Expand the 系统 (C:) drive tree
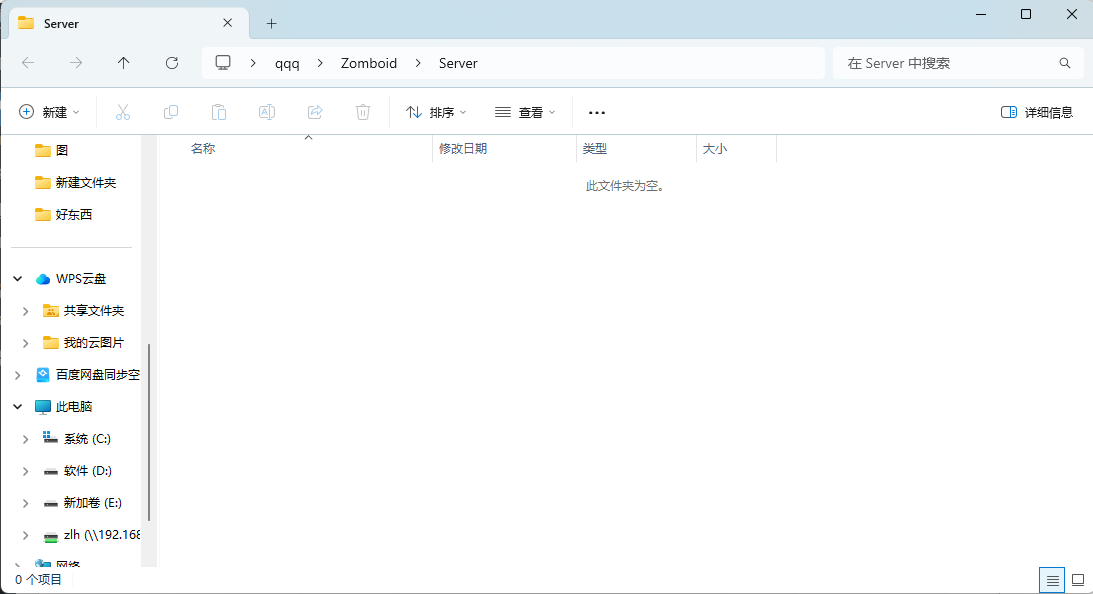Image resolution: width=1093 pixels, height=594 pixels. (25, 439)
